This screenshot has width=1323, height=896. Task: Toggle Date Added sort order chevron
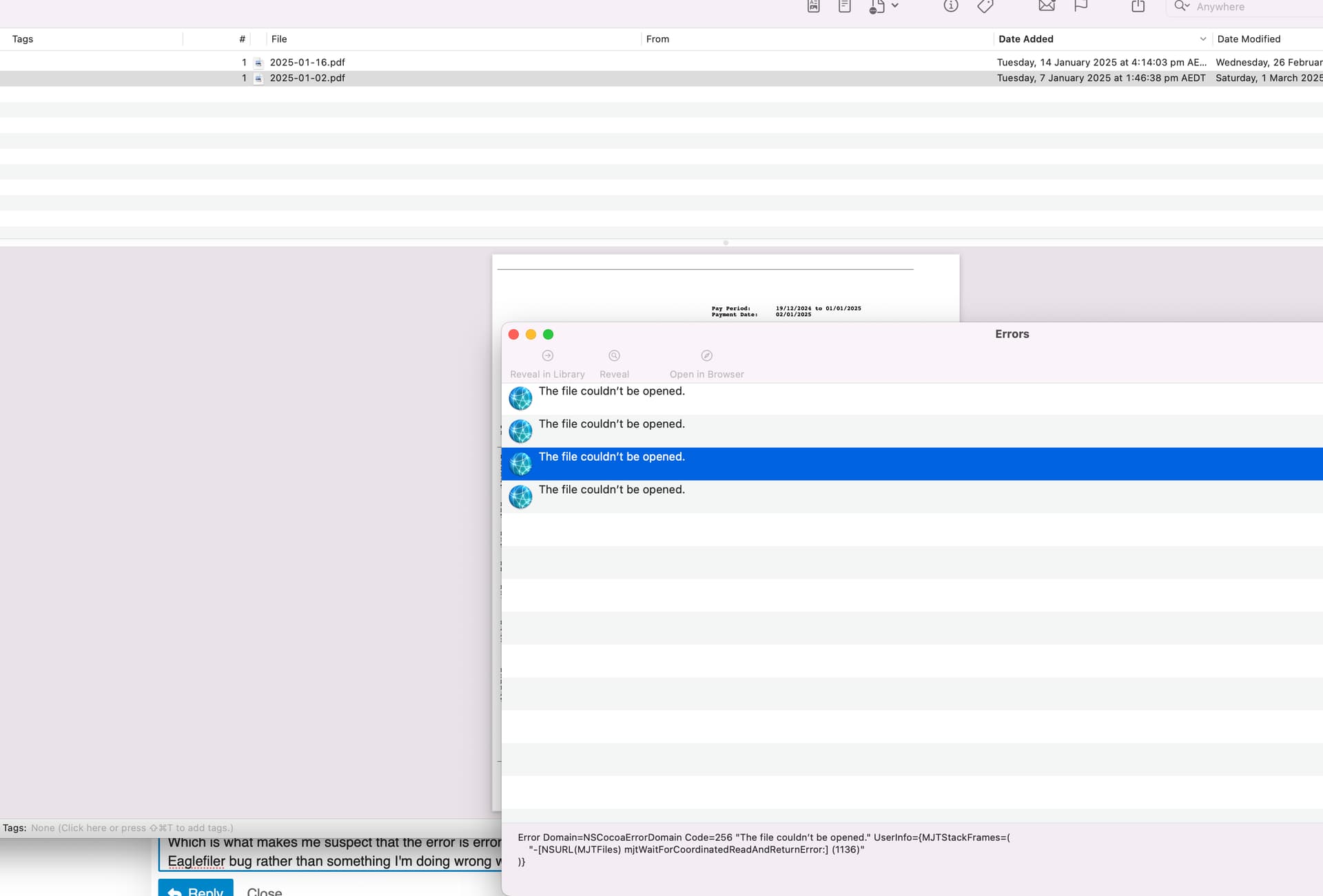coord(1203,39)
